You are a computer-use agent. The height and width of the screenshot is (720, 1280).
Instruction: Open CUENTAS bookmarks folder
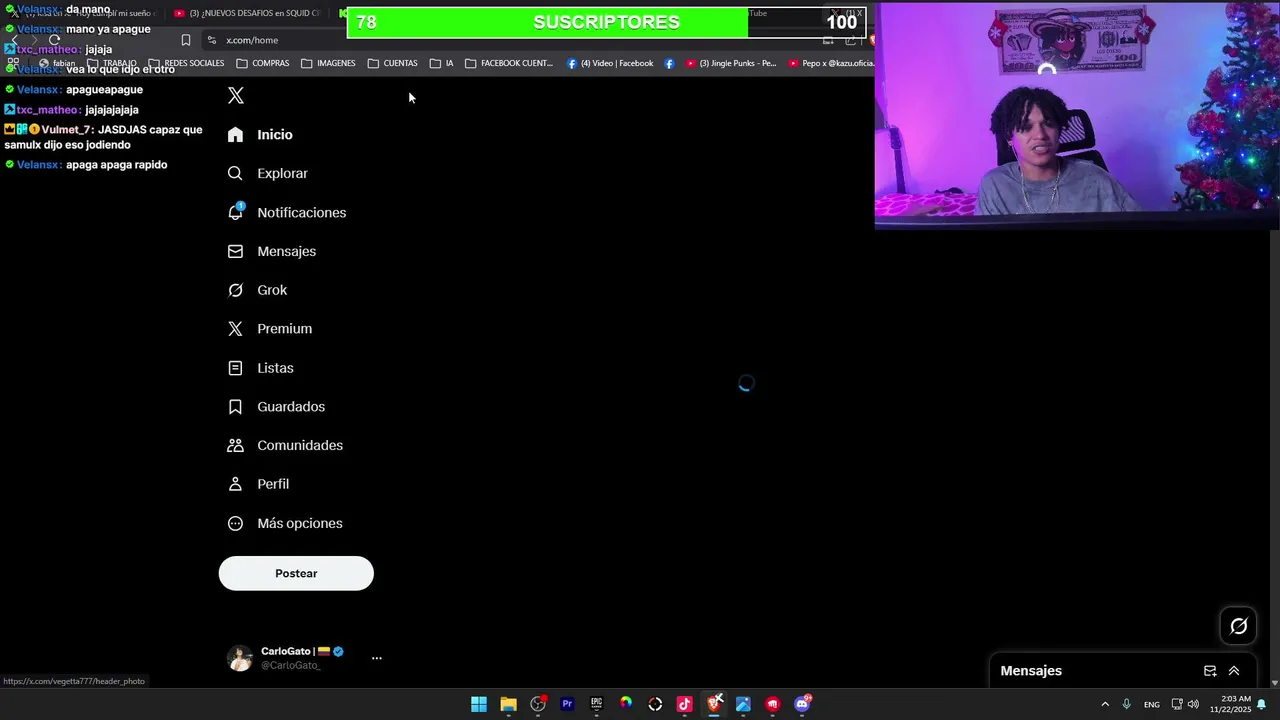click(x=393, y=63)
